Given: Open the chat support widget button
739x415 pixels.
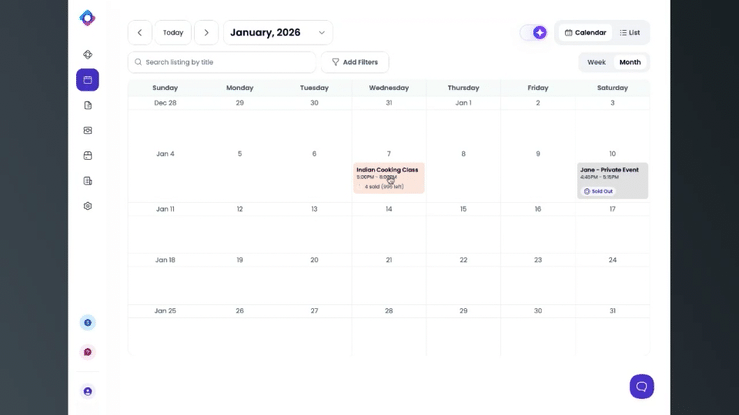Looking at the screenshot, I should click(641, 386).
